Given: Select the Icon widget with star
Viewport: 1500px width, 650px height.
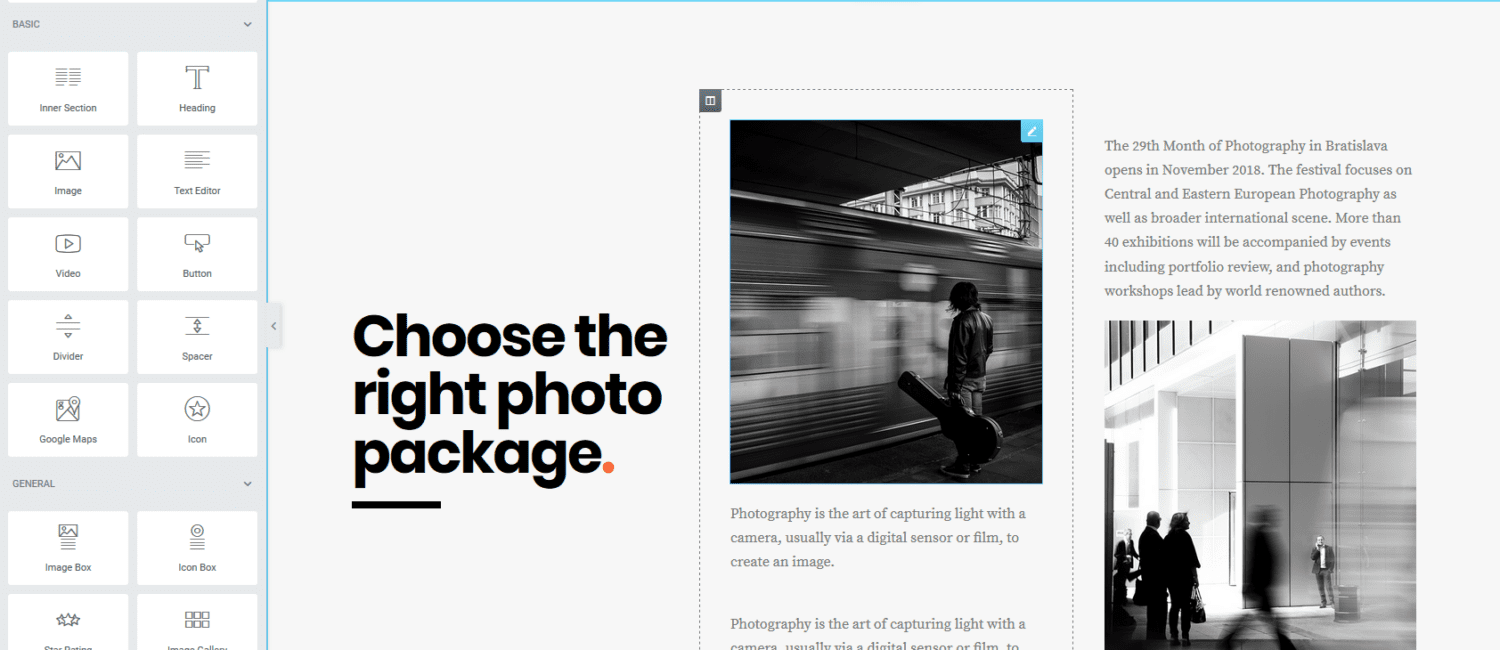Looking at the screenshot, I should click(x=197, y=420).
